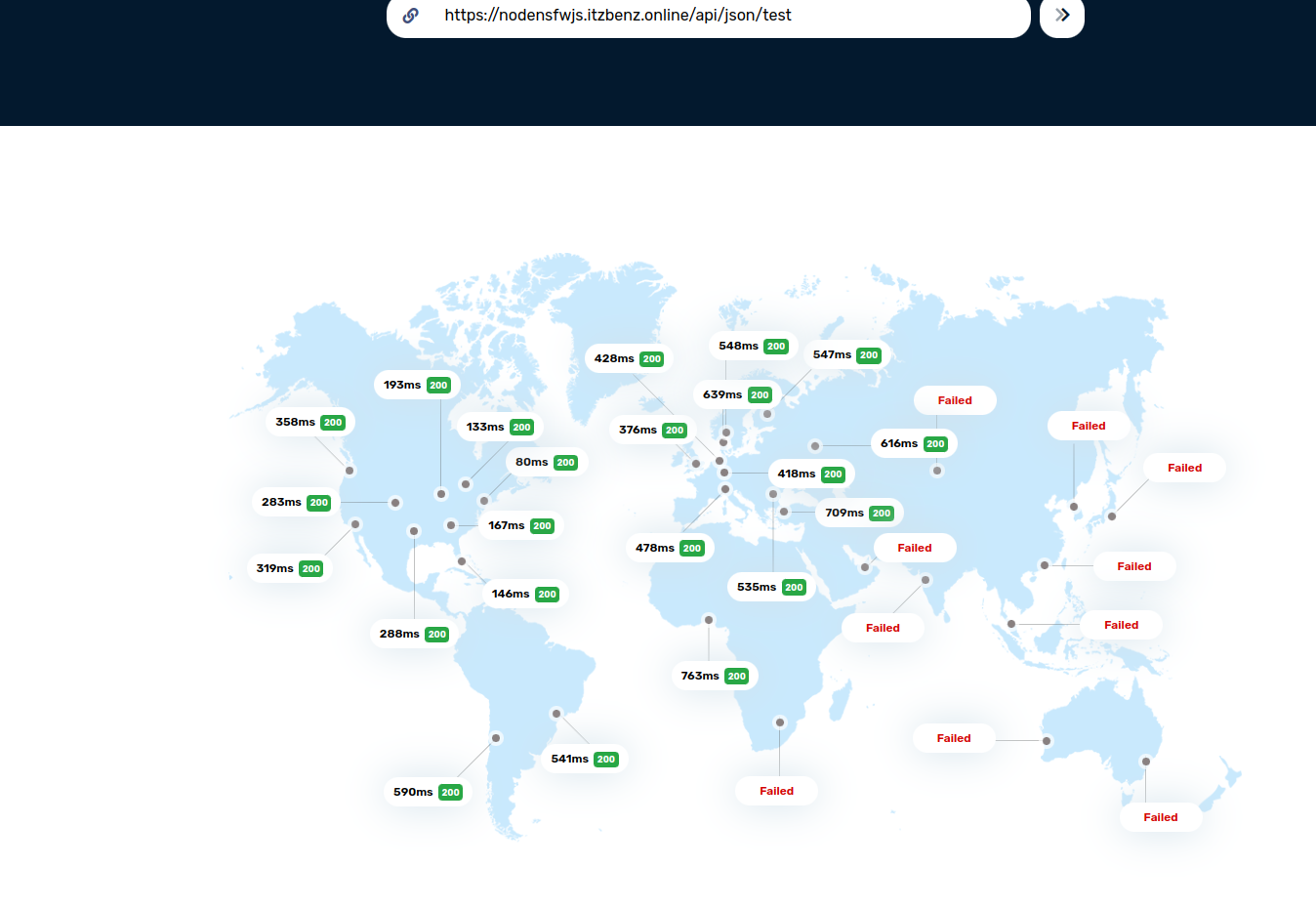Select the 319ms result label
Viewport: 1316px width, 908px height.
(x=289, y=568)
